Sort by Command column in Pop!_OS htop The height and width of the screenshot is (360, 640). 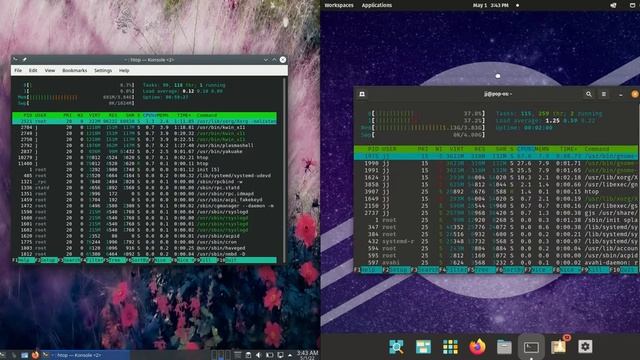pos(597,149)
